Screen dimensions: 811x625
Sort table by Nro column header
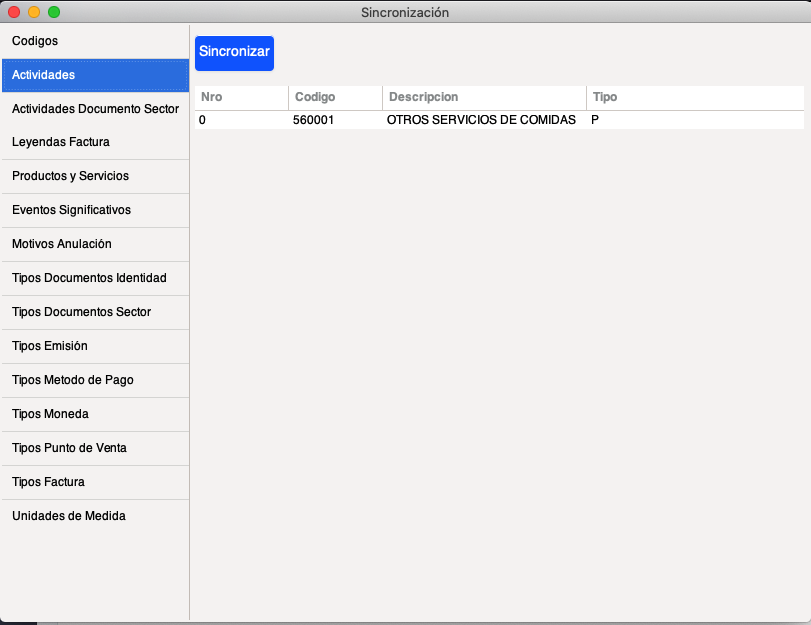coord(241,98)
